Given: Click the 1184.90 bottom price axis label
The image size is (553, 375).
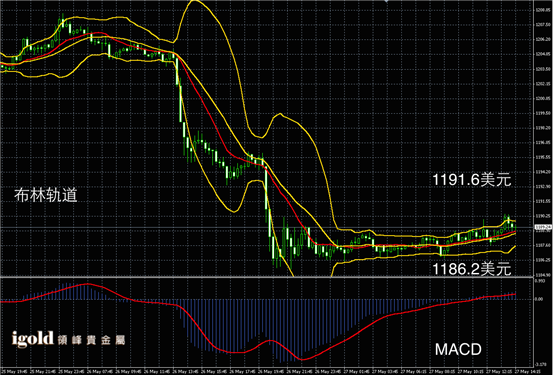Looking at the screenshot, I should point(543,274).
